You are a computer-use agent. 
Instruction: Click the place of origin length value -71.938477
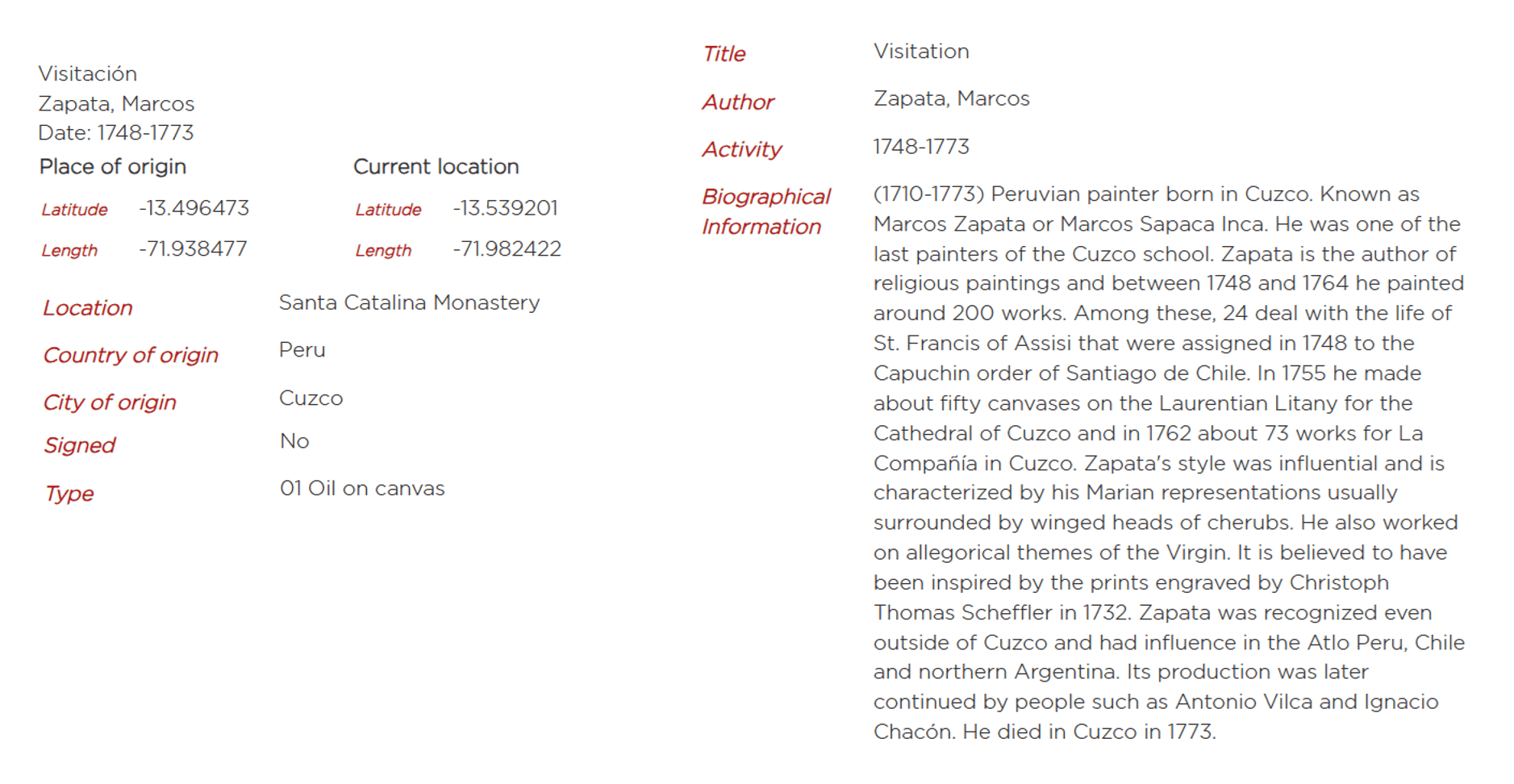click(193, 249)
